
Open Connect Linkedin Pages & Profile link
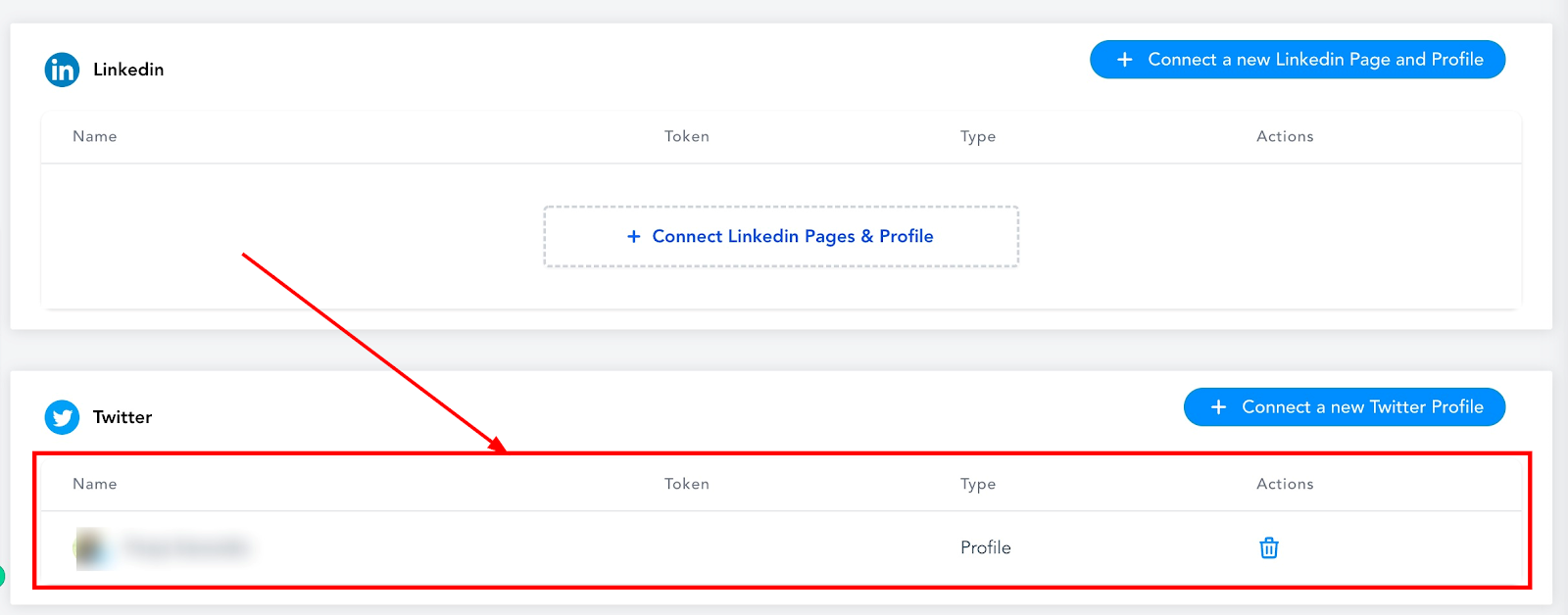pos(793,236)
